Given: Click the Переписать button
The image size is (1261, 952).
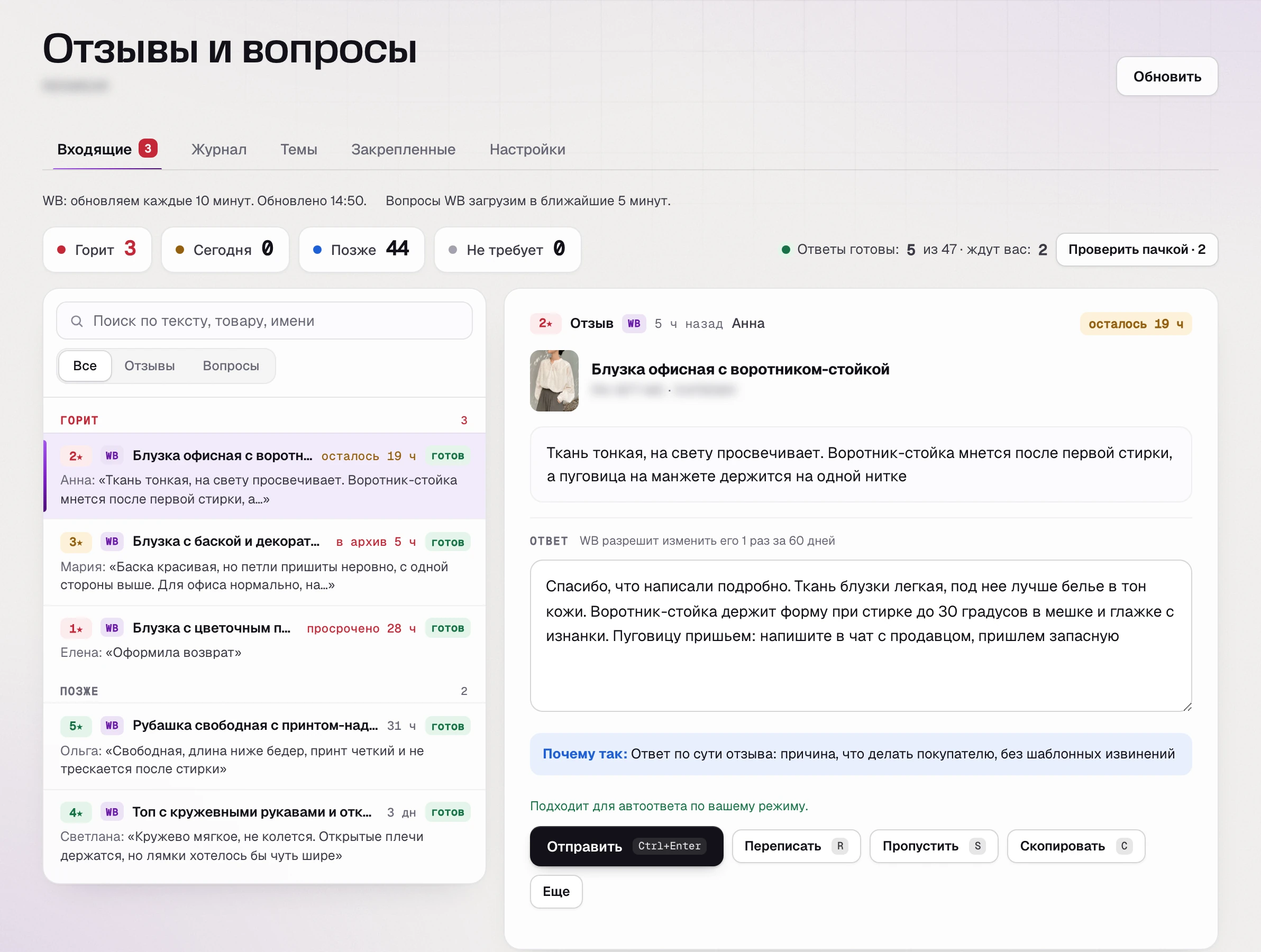Looking at the screenshot, I should click(x=796, y=846).
